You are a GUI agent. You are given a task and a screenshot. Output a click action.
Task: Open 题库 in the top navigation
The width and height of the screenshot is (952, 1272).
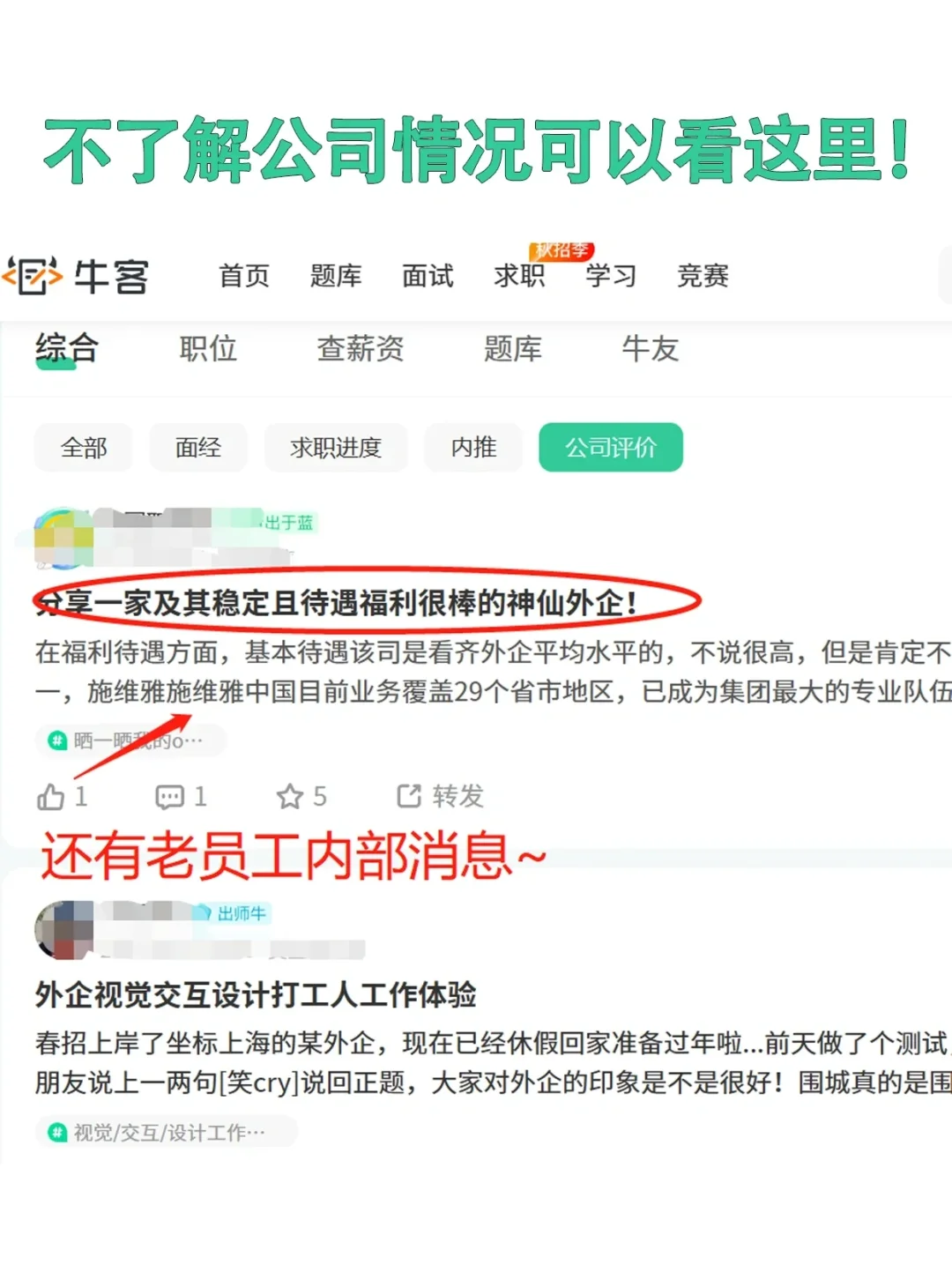(x=336, y=276)
